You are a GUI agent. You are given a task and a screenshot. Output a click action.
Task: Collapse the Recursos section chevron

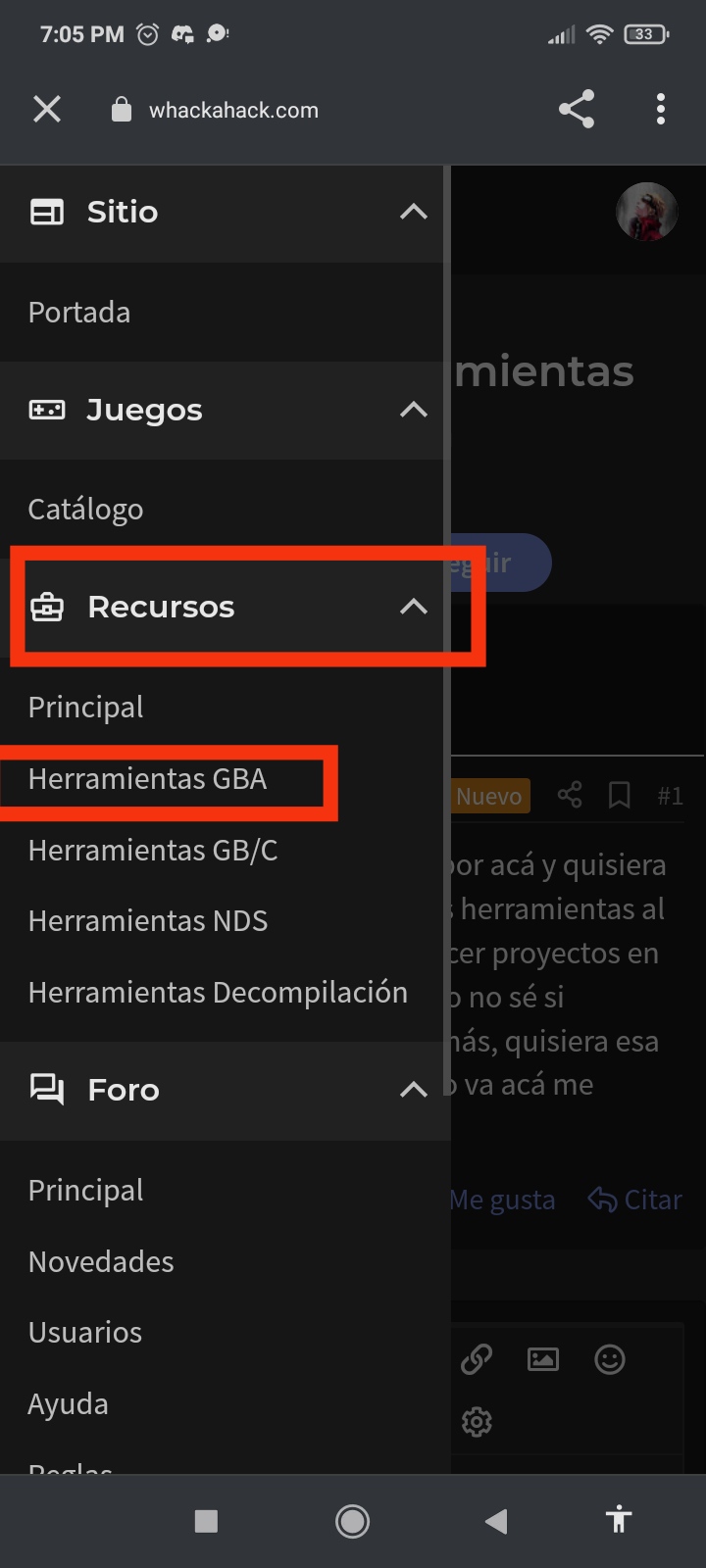414,607
